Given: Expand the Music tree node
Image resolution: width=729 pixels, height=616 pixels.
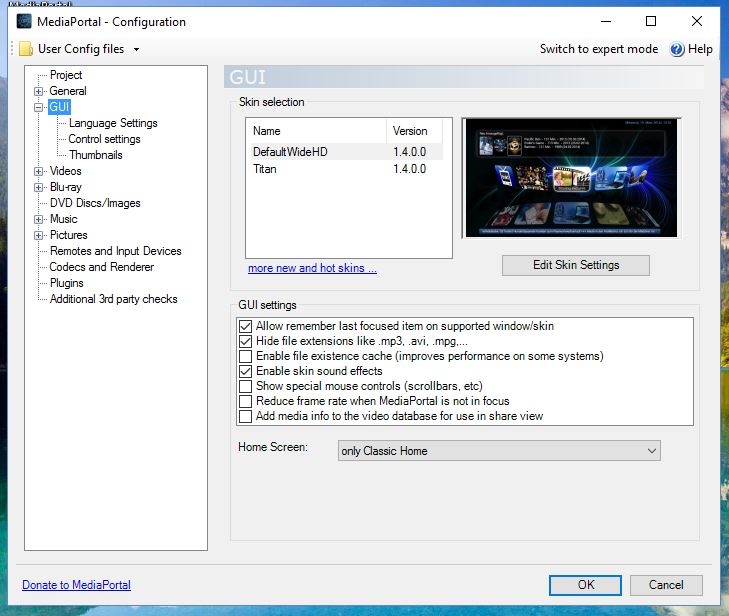Looking at the screenshot, I should pyautogui.click(x=39, y=219).
